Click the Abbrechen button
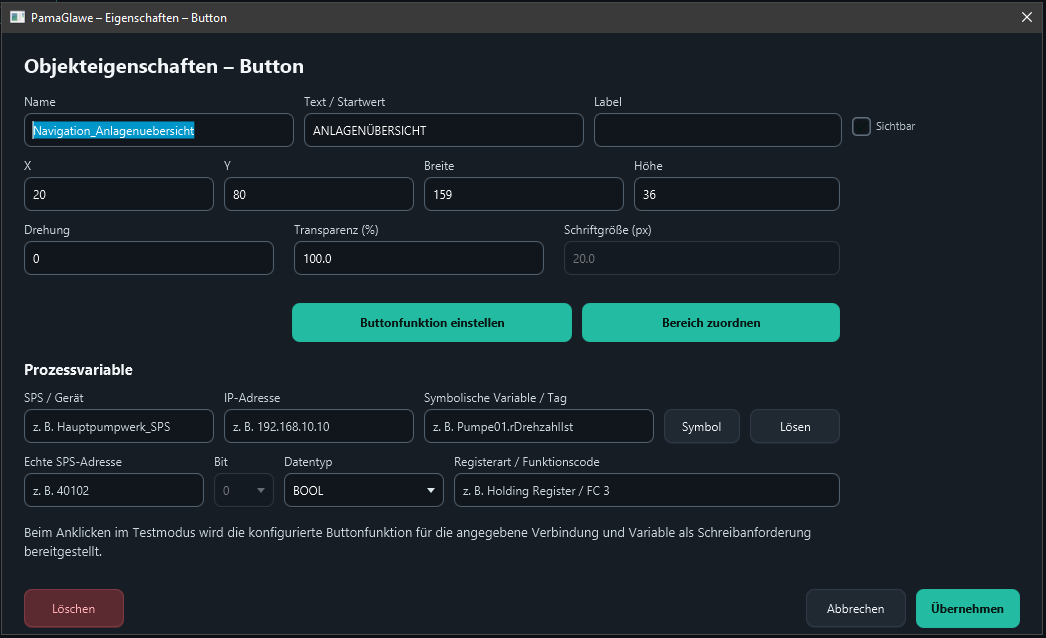The height and width of the screenshot is (638, 1046). coord(855,609)
